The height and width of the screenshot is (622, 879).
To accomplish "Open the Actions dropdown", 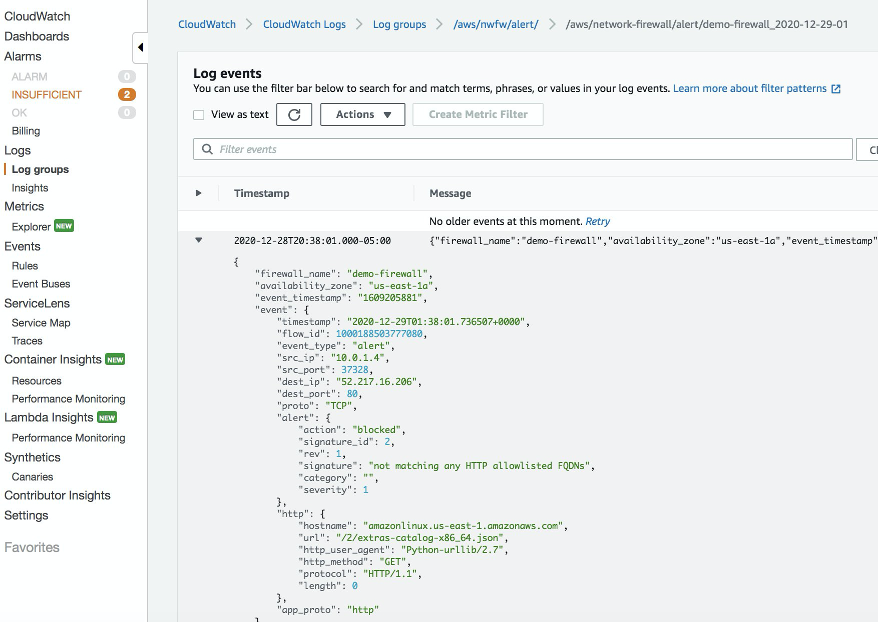I will tap(362, 114).
